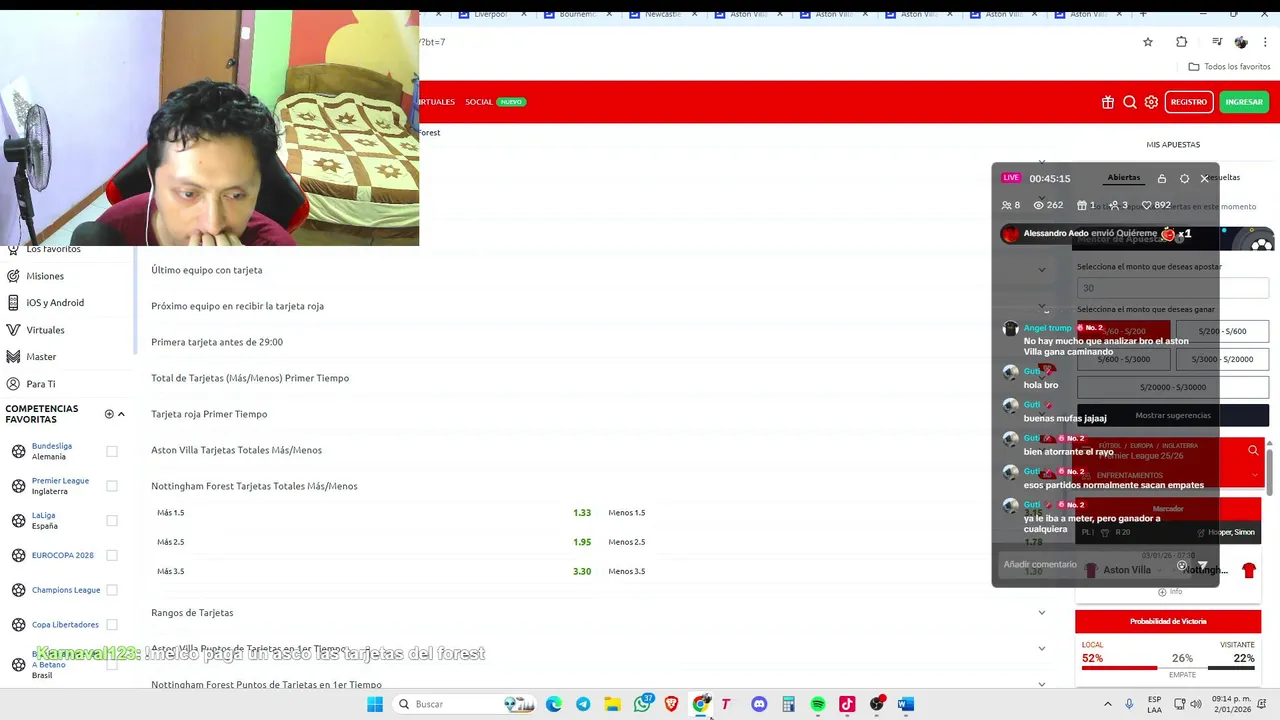Screen dimensions: 1280x720
Task: Choose the S/200 - S/600 winnings range
Action: (x=1222, y=331)
